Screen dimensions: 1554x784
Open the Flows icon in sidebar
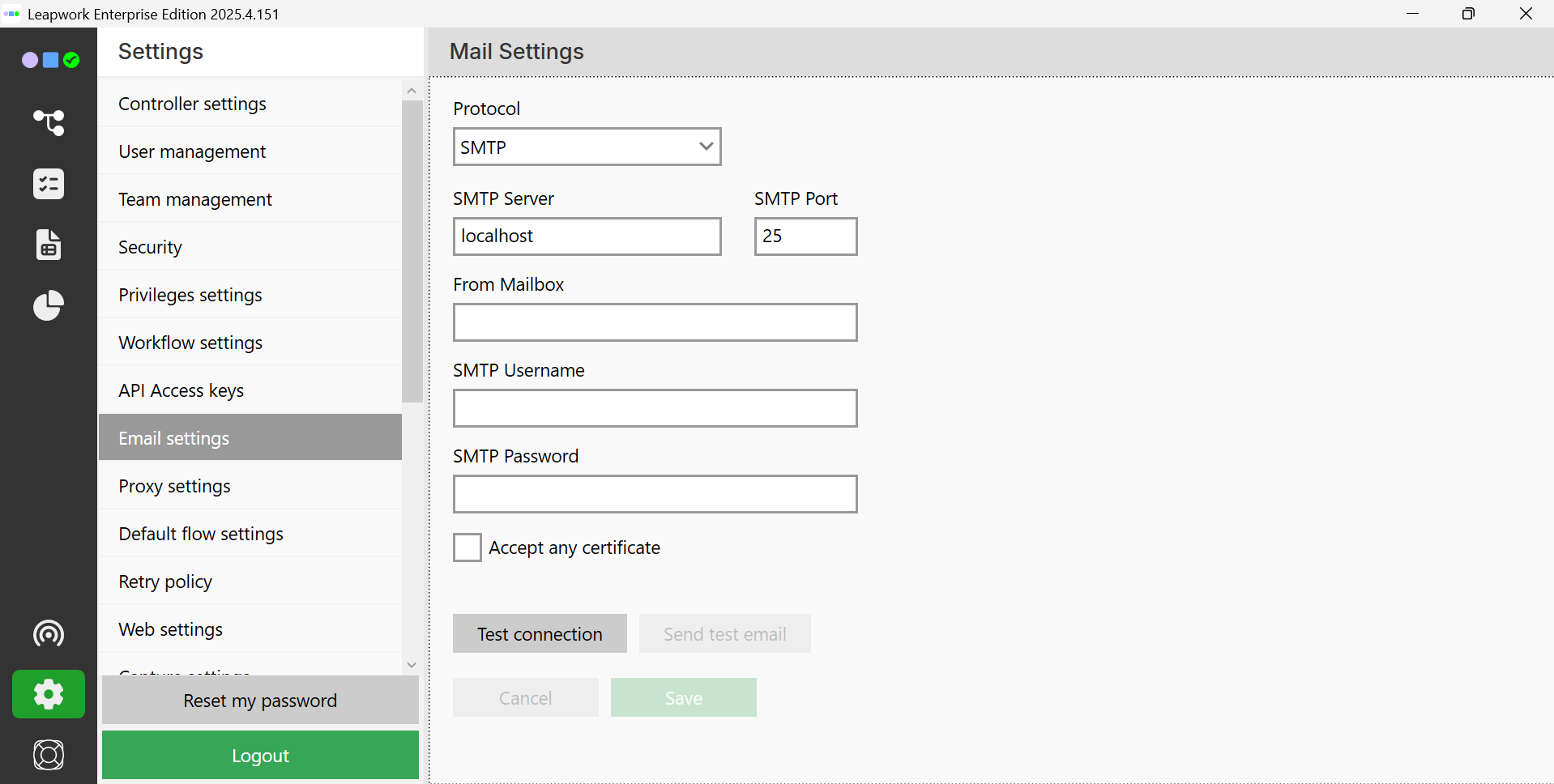(x=49, y=122)
